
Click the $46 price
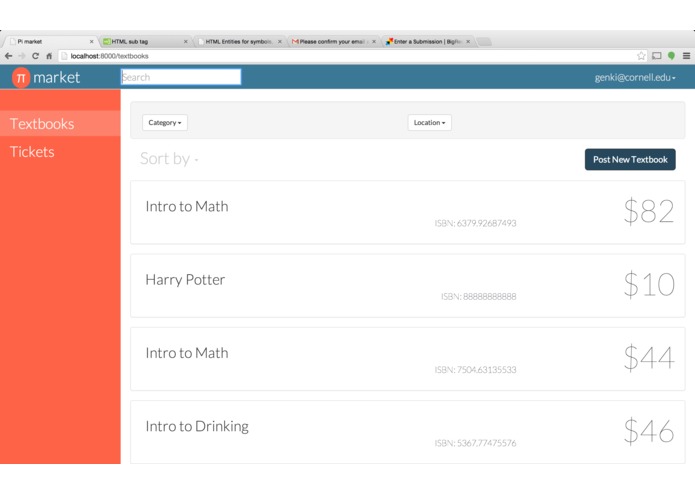pyautogui.click(x=649, y=431)
